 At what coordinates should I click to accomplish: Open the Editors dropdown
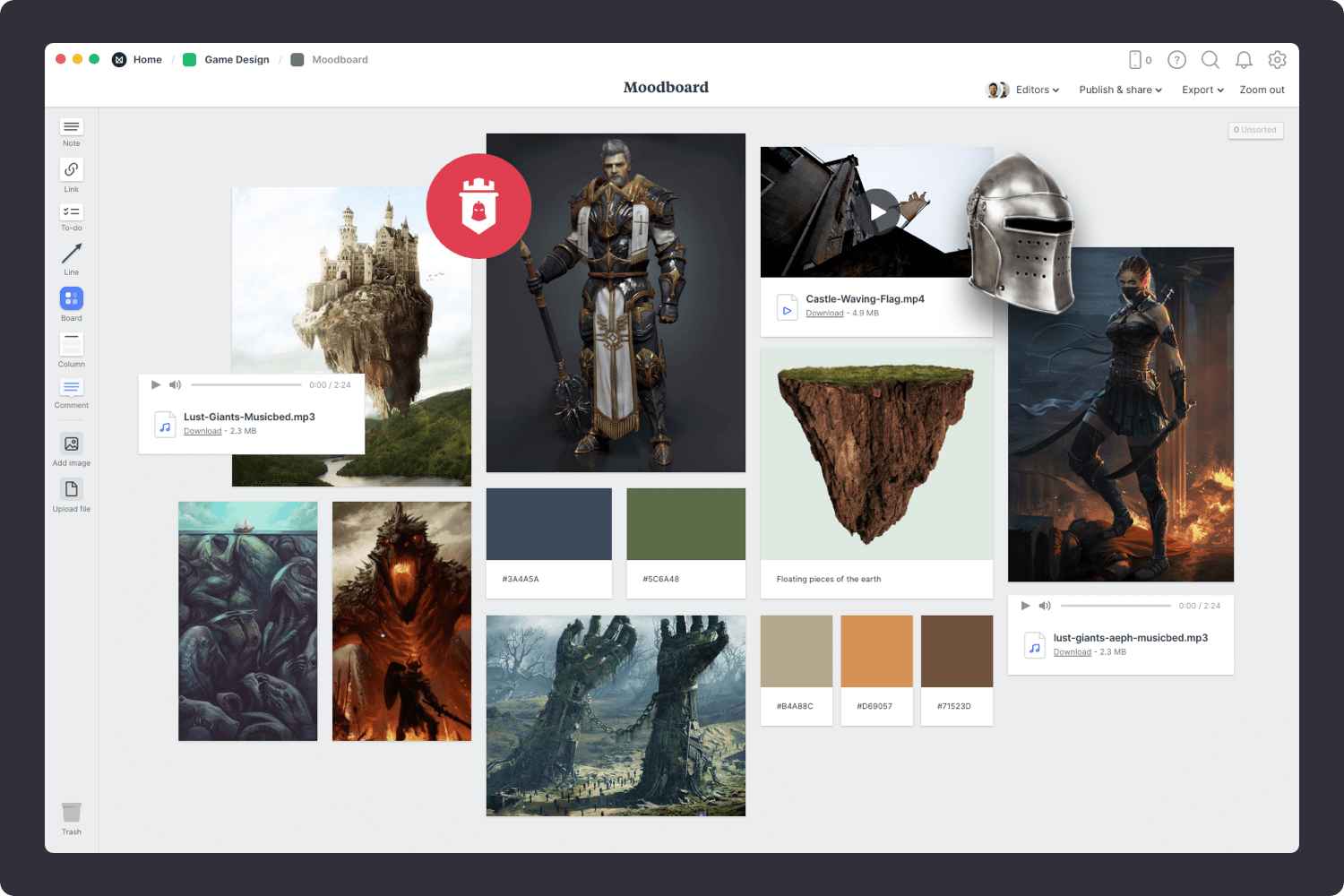(x=1035, y=90)
